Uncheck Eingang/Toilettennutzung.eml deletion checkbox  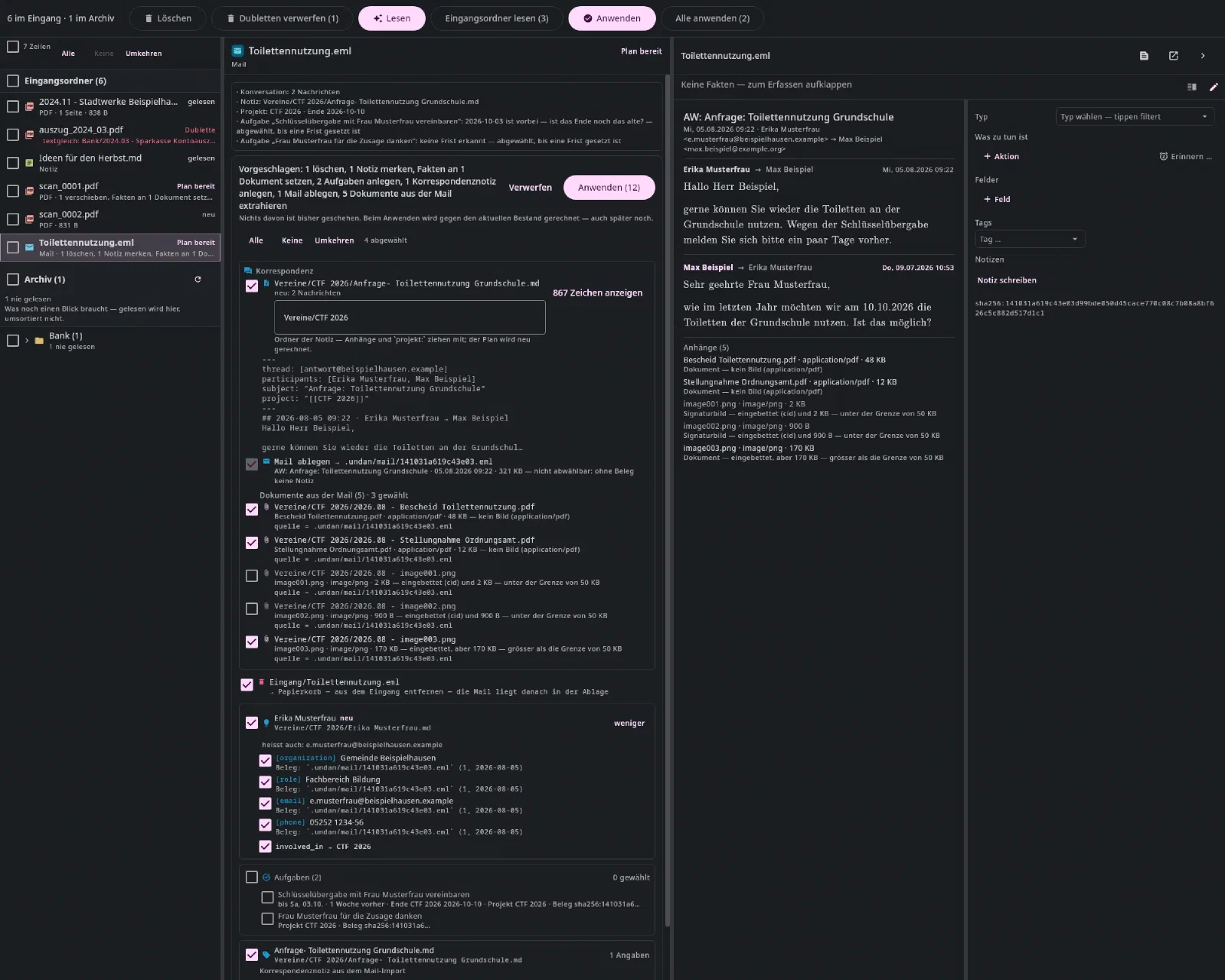pyautogui.click(x=247, y=685)
